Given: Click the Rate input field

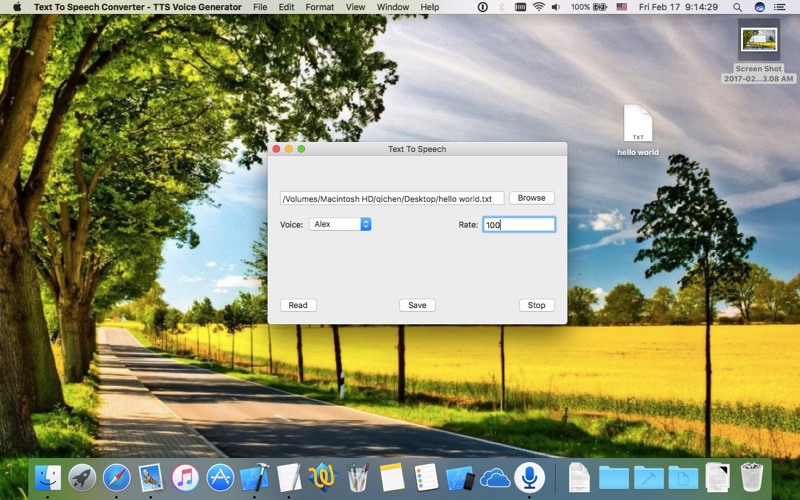Looking at the screenshot, I should 518,225.
